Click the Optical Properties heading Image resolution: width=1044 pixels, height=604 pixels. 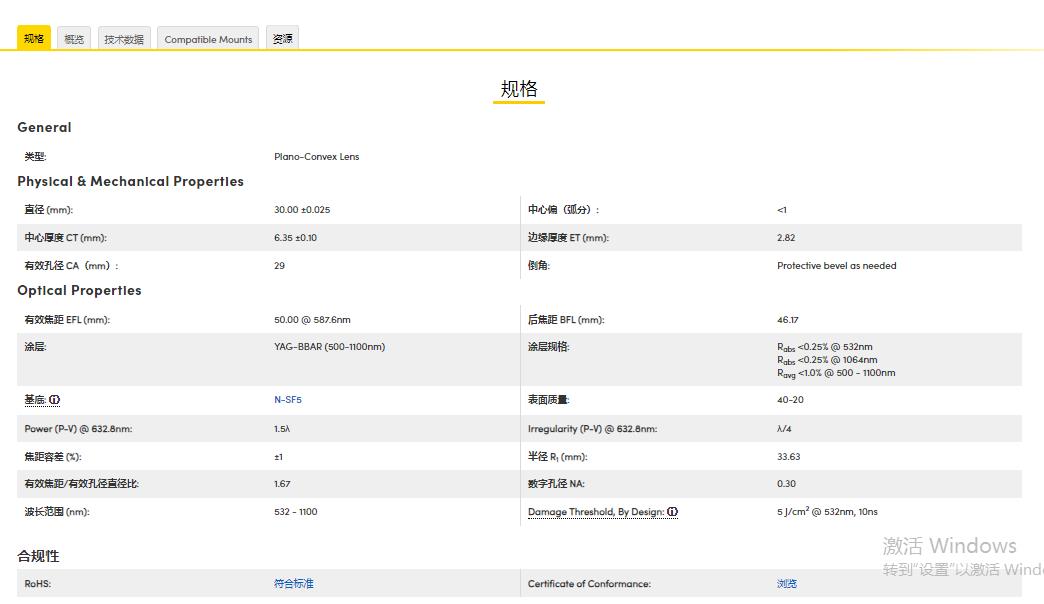click(79, 291)
